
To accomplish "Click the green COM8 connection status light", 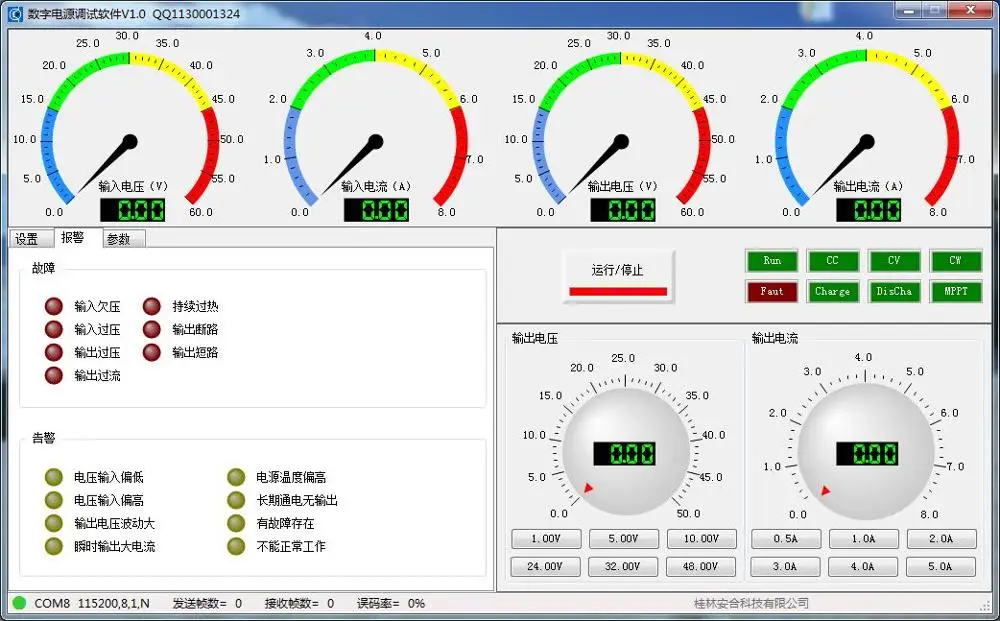I will [19, 603].
